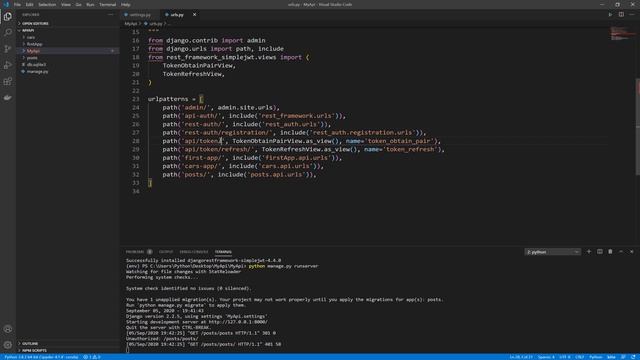Select the Terminal panel tab
640x360 pixels.
[223, 252]
